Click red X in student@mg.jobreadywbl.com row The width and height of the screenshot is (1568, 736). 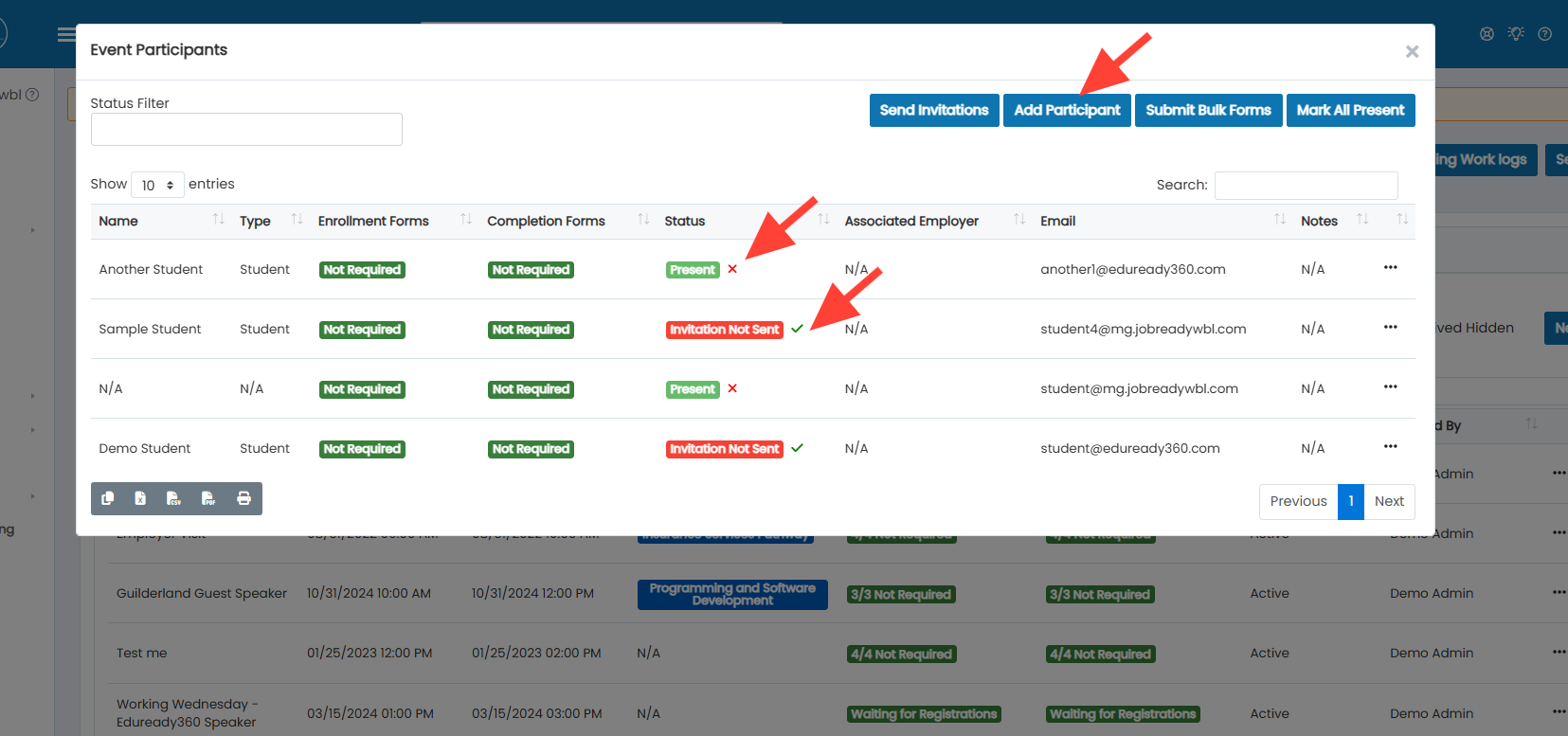coord(732,388)
